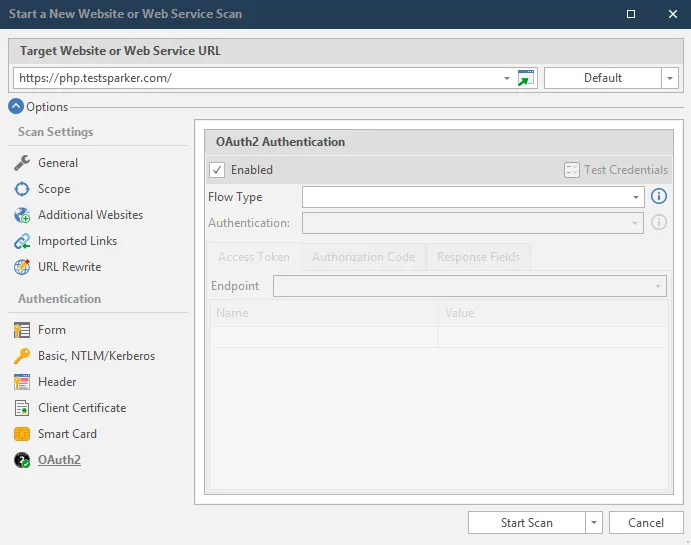Open the Default scan policy dropdown arrow

tap(670, 78)
